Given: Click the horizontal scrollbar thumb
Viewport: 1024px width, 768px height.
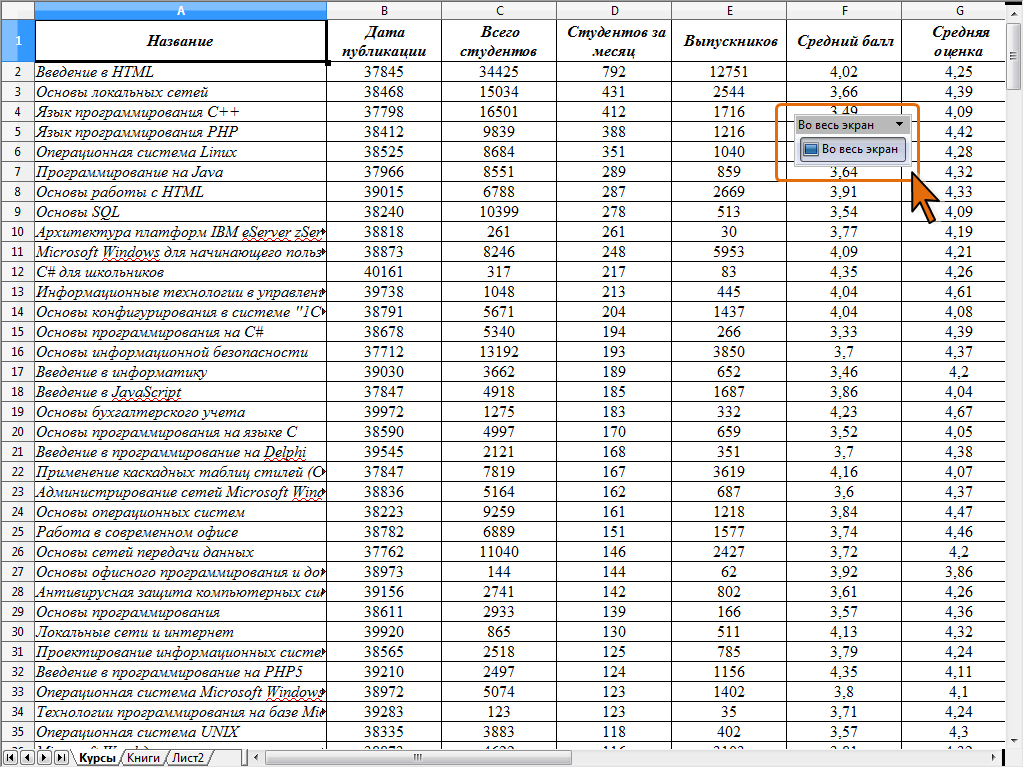Looking at the screenshot, I should pos(418,758).
